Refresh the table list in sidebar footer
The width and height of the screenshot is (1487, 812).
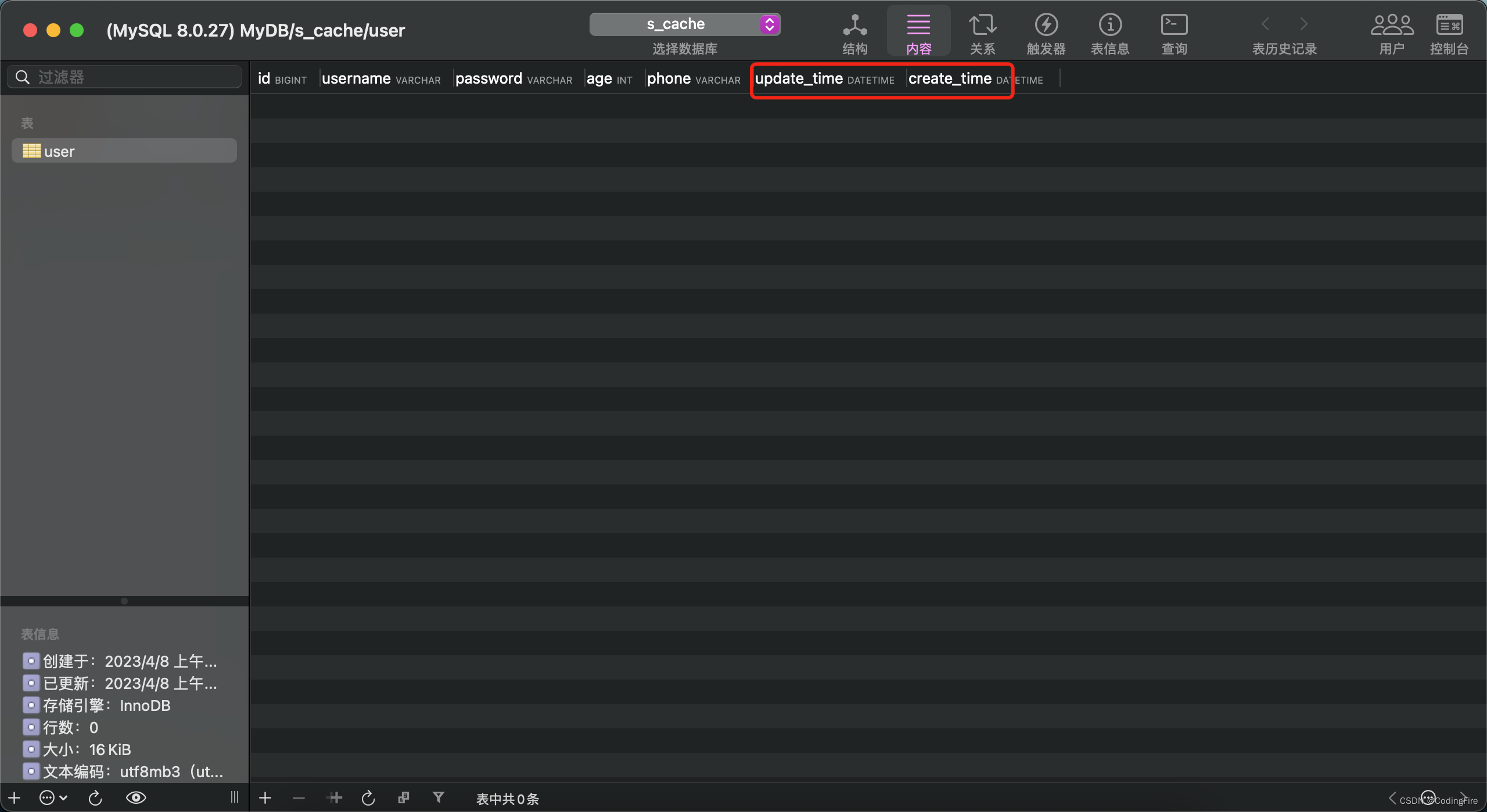click(95, 797)
